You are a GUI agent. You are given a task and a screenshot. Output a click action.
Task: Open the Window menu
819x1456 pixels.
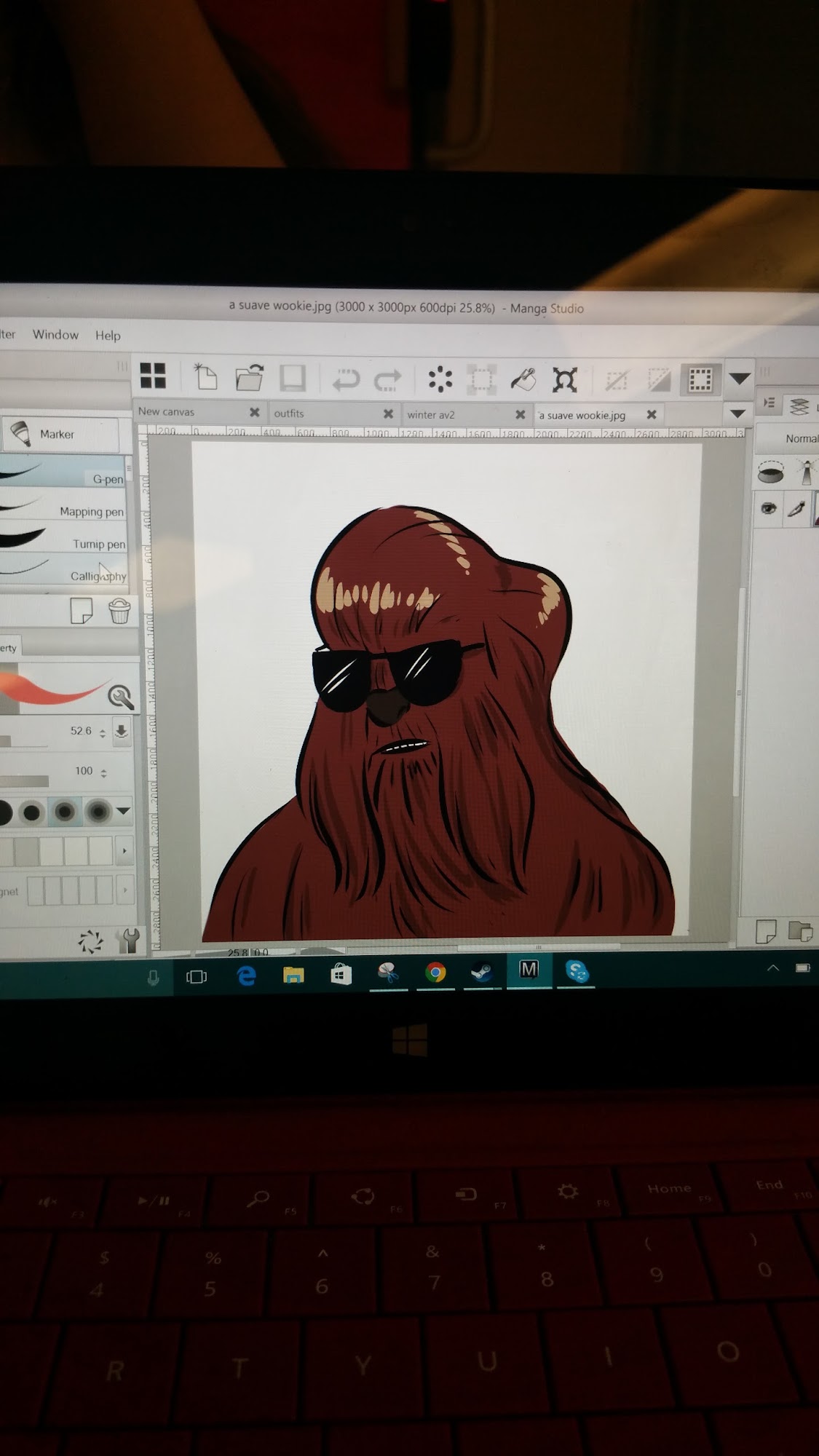[55, 334]
